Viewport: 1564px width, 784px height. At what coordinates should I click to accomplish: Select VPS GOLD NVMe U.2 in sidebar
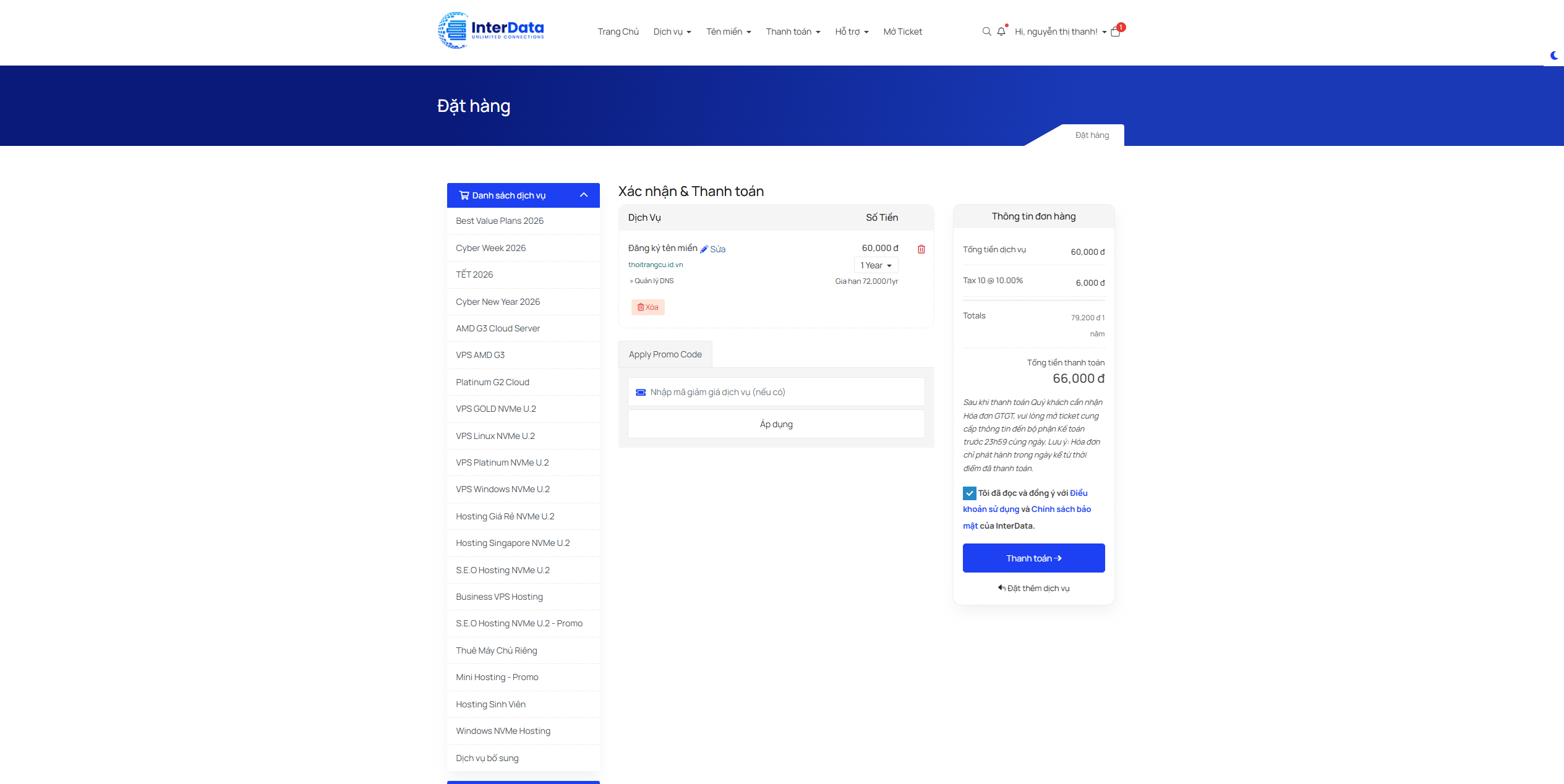pyautogui.click(x=496, y=409)
